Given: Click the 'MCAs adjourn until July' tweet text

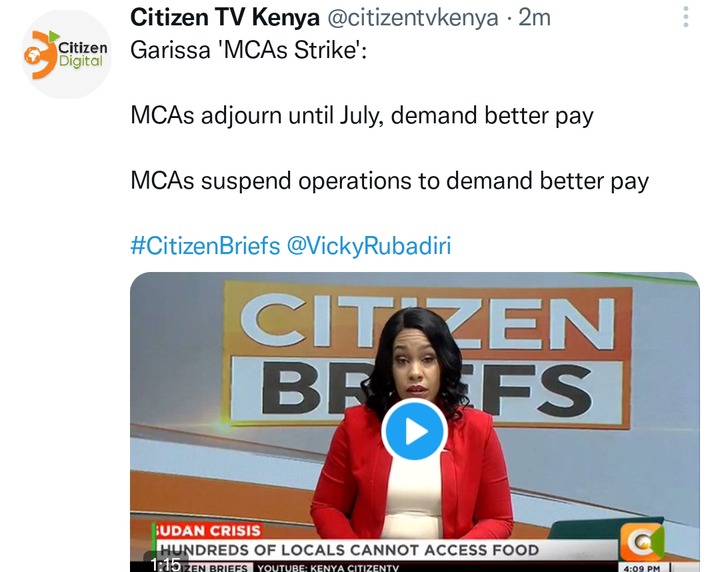Looking at the screenshot, I should pyautogui.click(x=362, y=116).
